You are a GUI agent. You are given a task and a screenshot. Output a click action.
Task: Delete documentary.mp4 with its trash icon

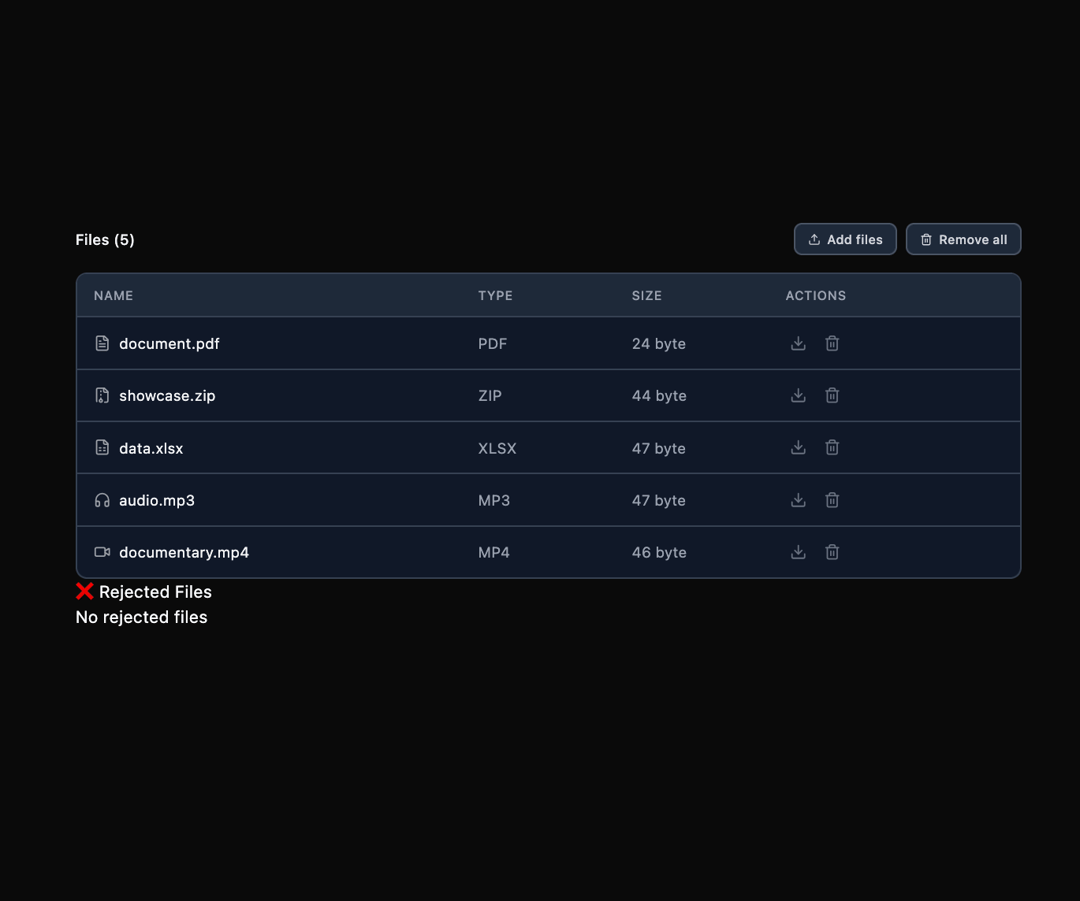coord(832,552)
